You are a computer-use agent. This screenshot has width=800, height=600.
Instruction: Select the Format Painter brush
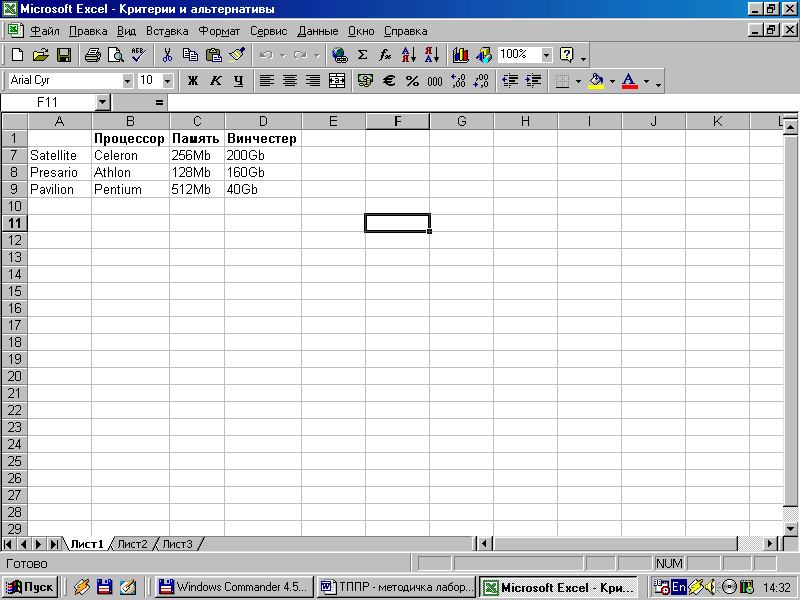[237, 55]
